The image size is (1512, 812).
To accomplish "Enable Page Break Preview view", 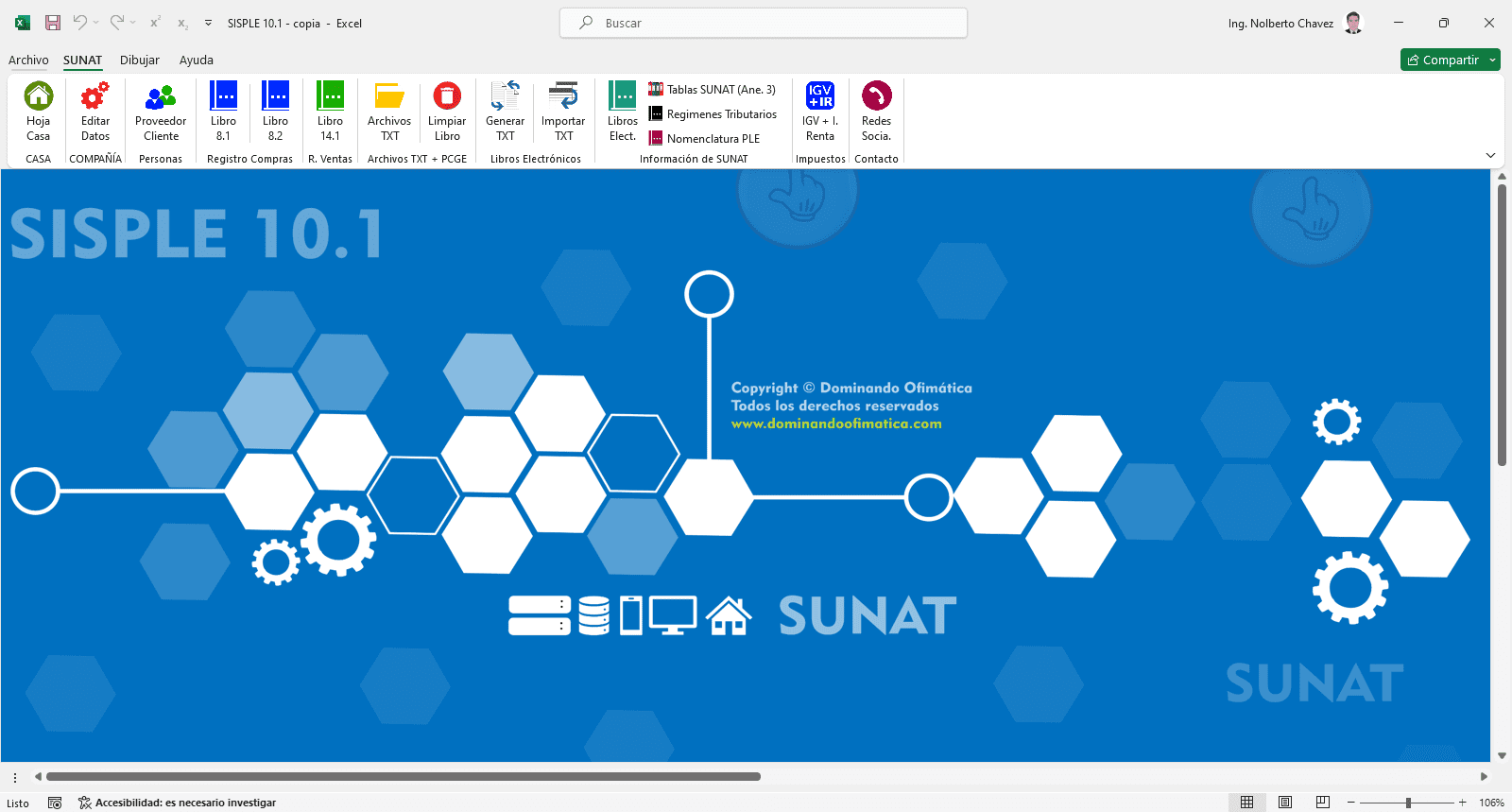I will [1323, 803].
